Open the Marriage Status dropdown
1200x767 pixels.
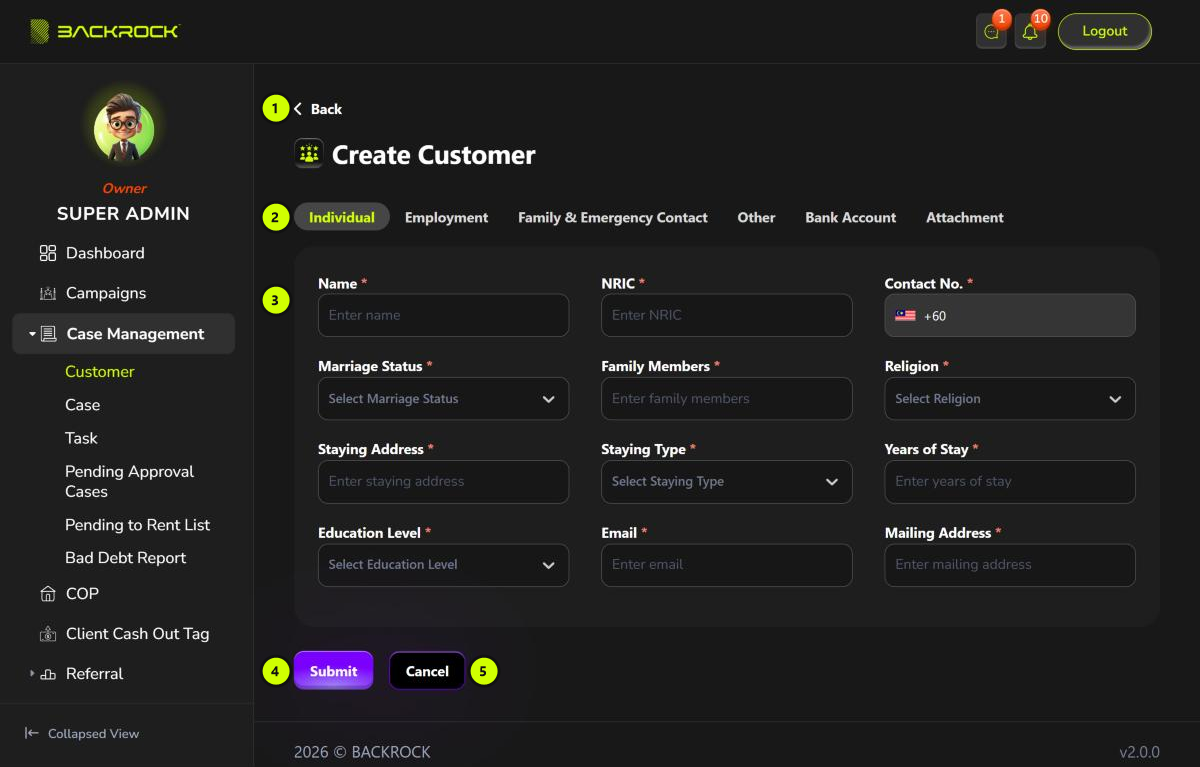click(443, 398)
